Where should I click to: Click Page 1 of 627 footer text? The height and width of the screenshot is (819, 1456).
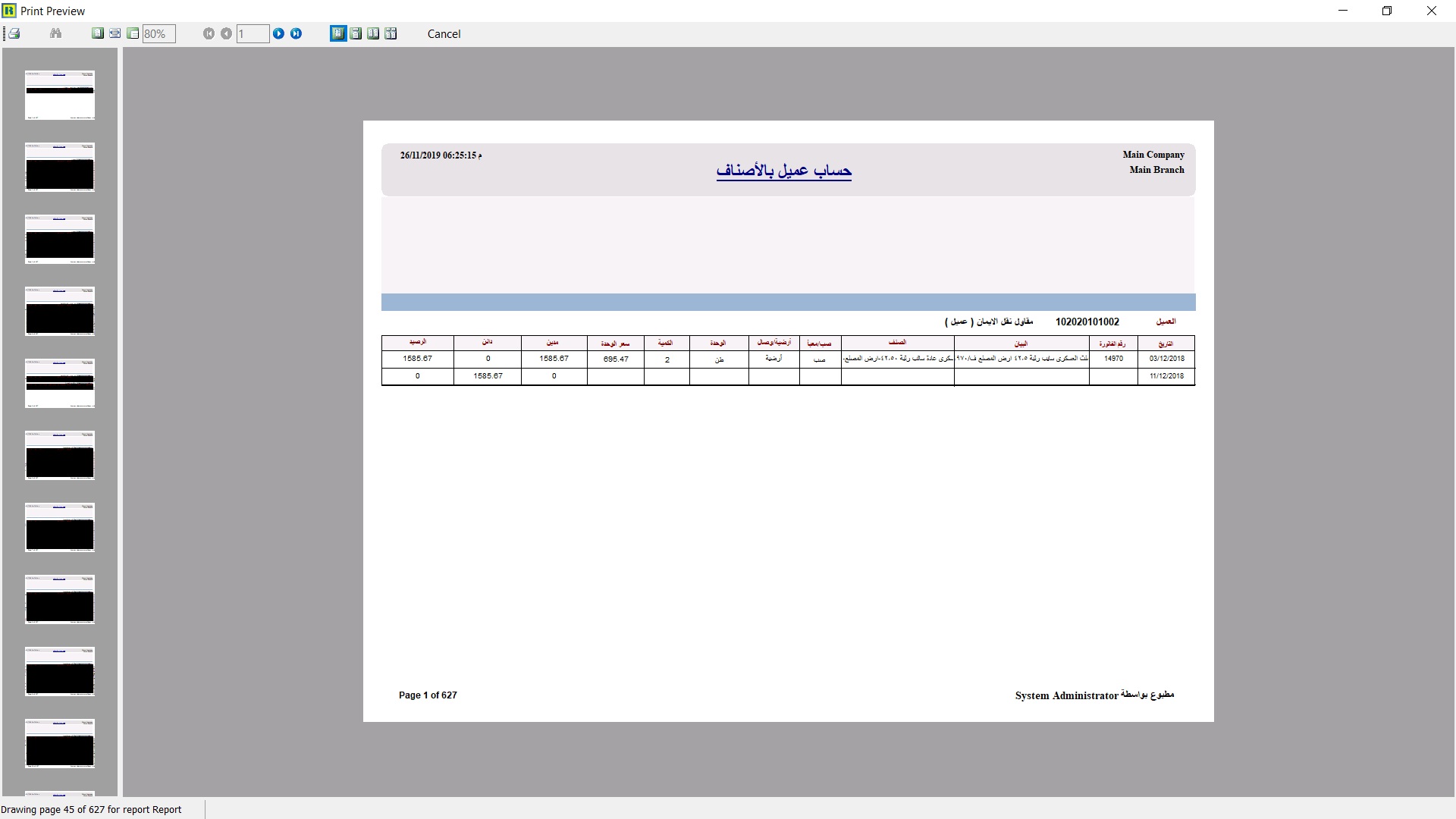[x=428, y=695]
